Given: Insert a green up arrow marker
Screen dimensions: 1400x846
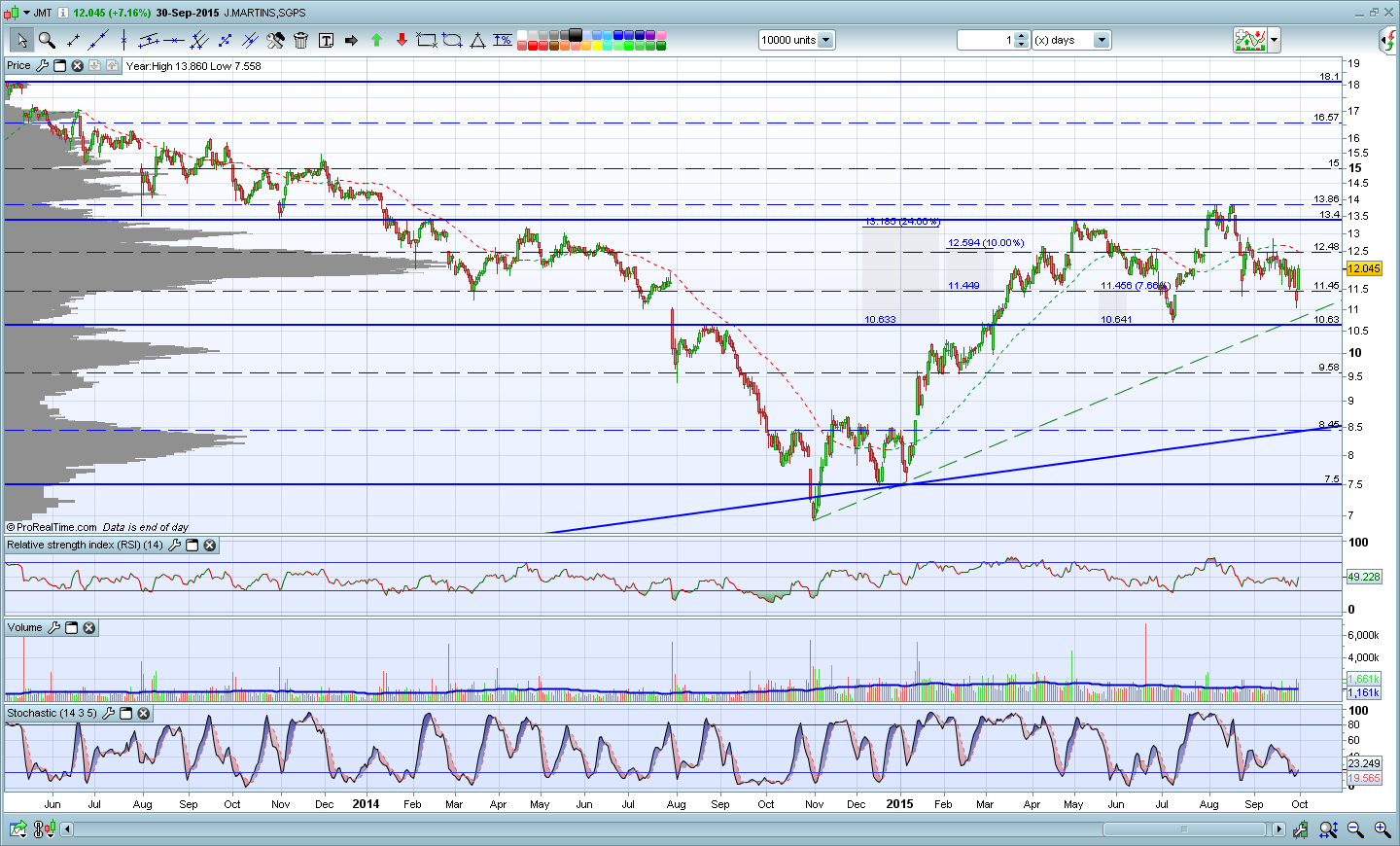Looking at the screenshot, I should [376, 40].
